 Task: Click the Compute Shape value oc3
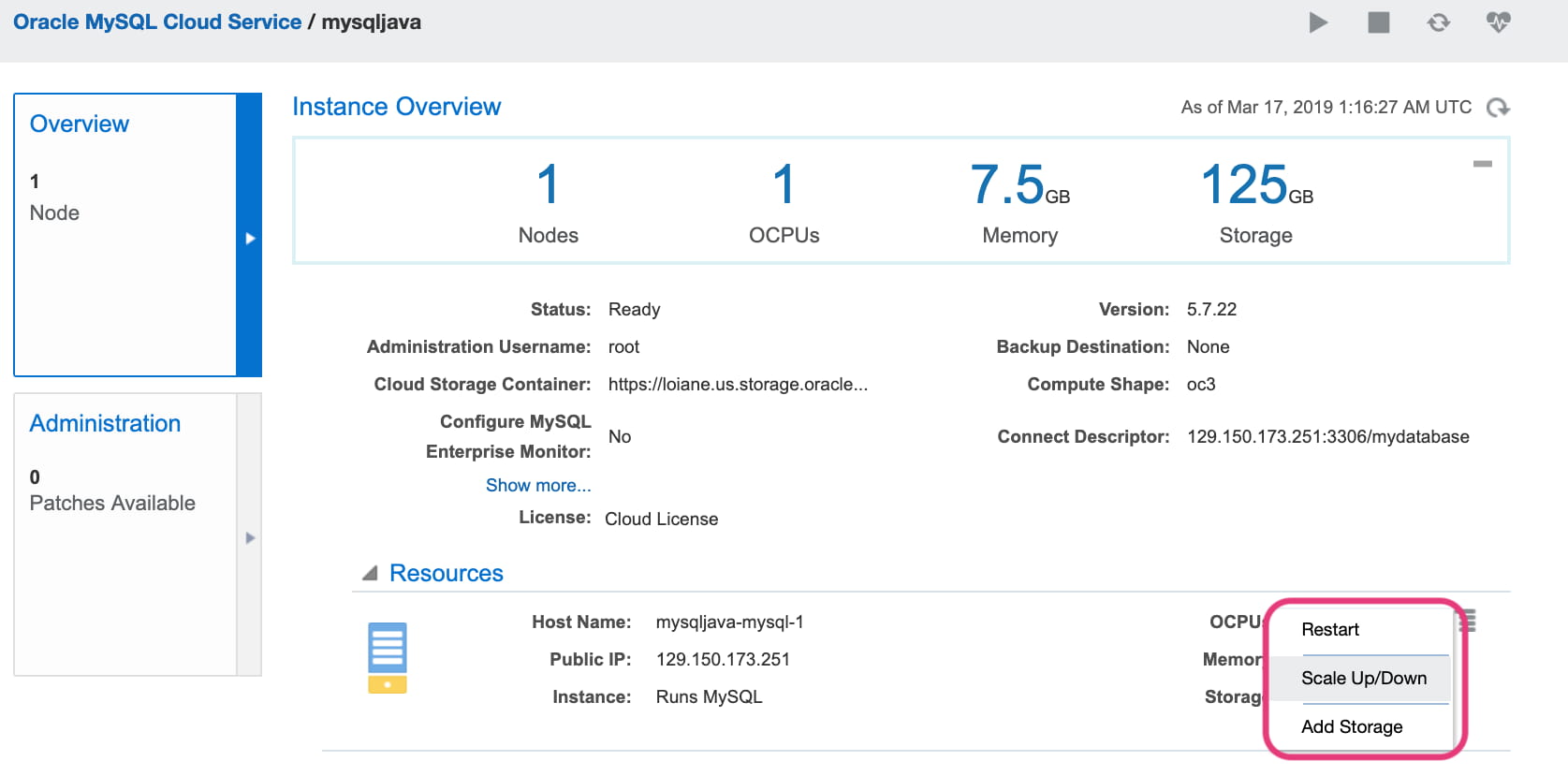click(1201, 385)
